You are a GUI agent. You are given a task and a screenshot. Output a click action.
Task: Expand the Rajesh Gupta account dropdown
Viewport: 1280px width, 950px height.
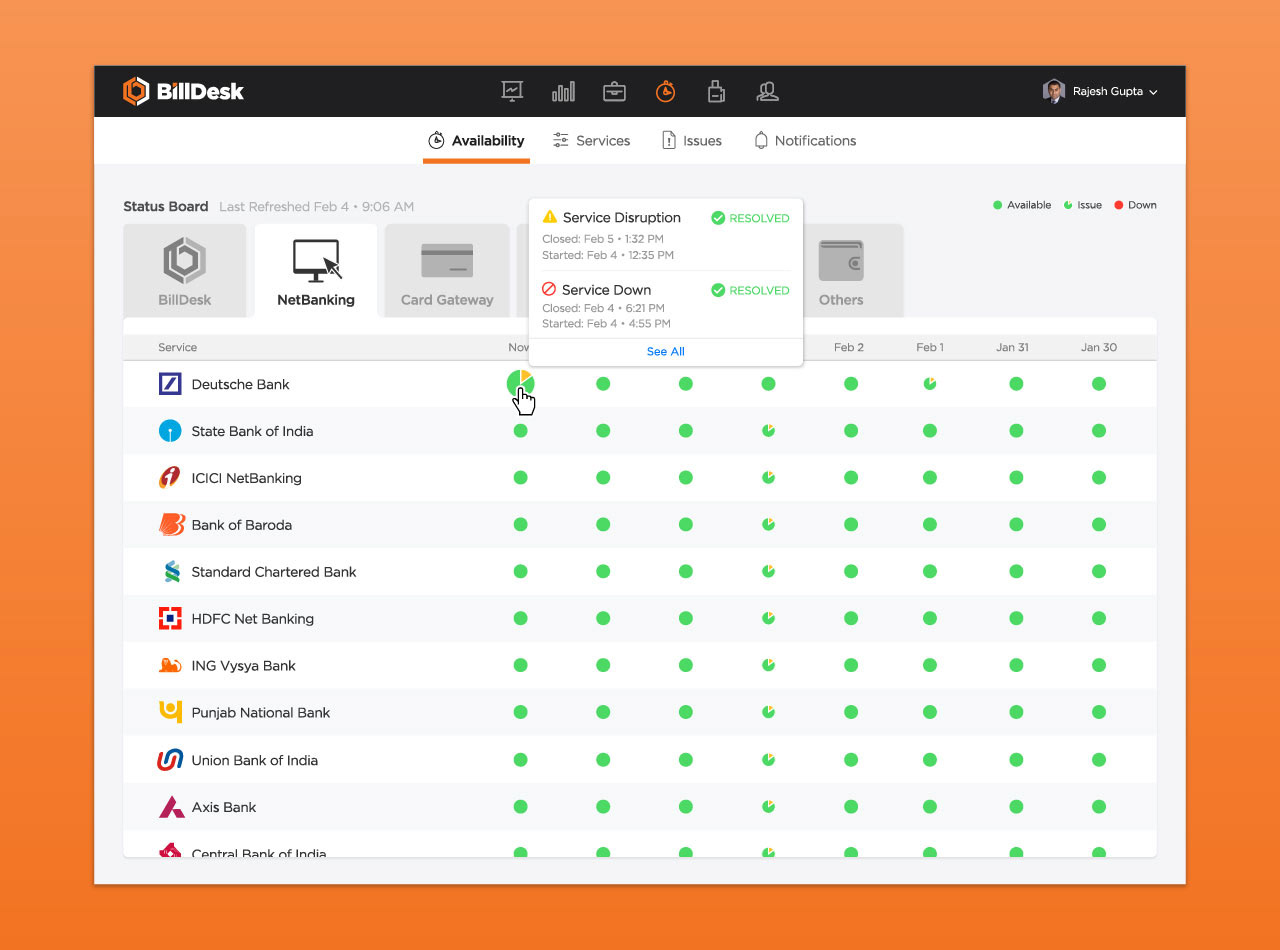click(1153, 92)
